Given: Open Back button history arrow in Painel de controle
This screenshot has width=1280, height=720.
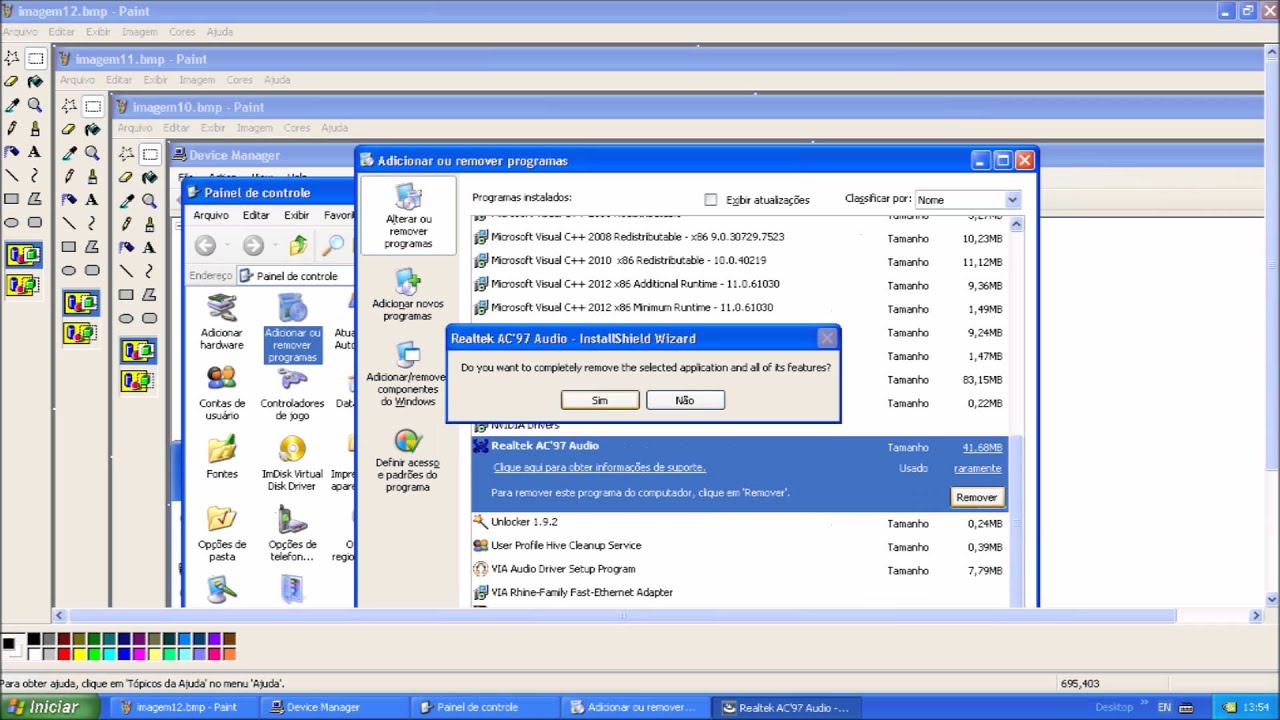Looking at the screenshot, I should (x=228, y=245).
